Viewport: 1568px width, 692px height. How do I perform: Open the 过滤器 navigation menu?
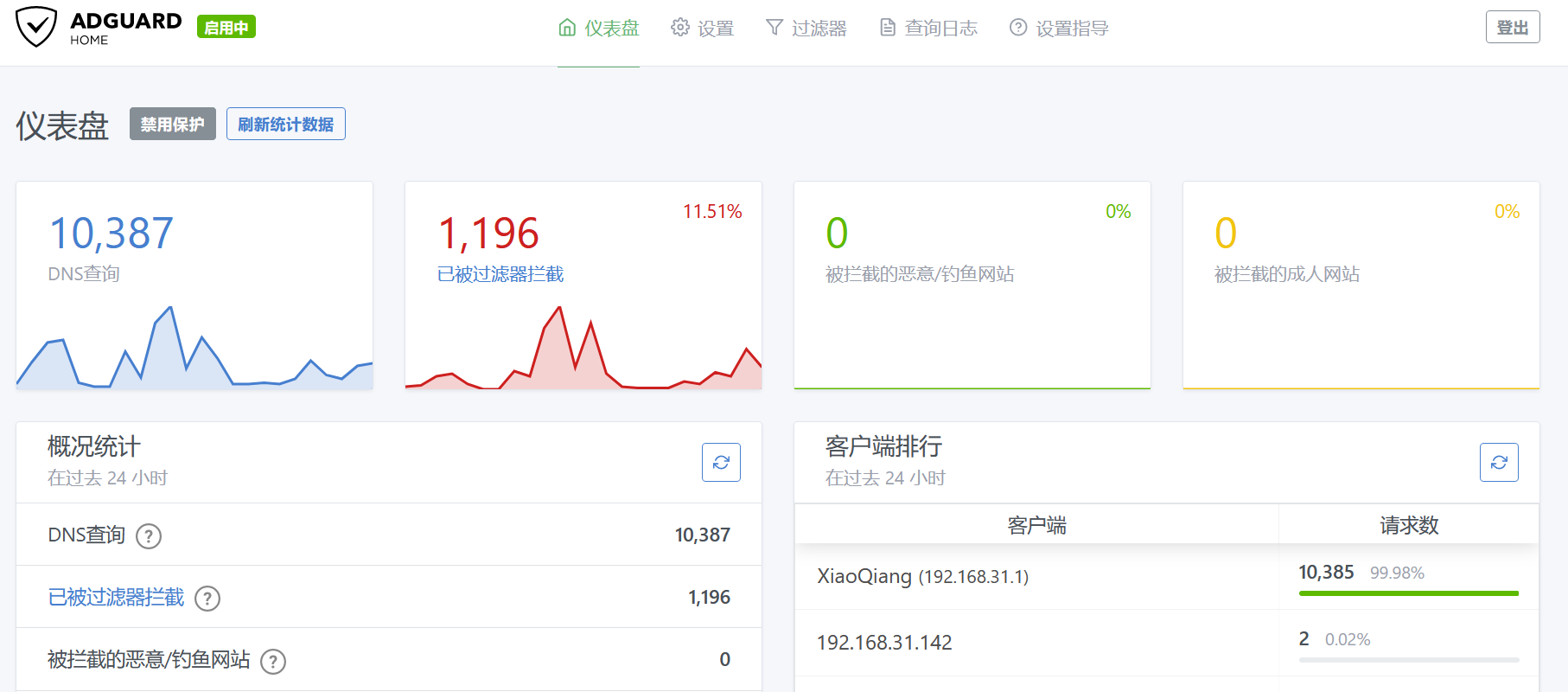click(x=806, y=28)
